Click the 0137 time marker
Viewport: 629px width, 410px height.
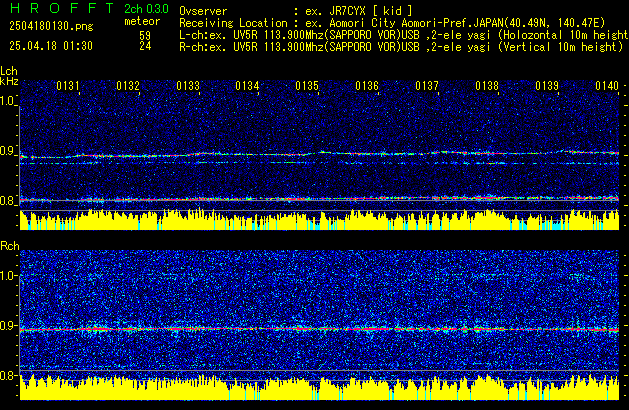[x=427, y=86]
